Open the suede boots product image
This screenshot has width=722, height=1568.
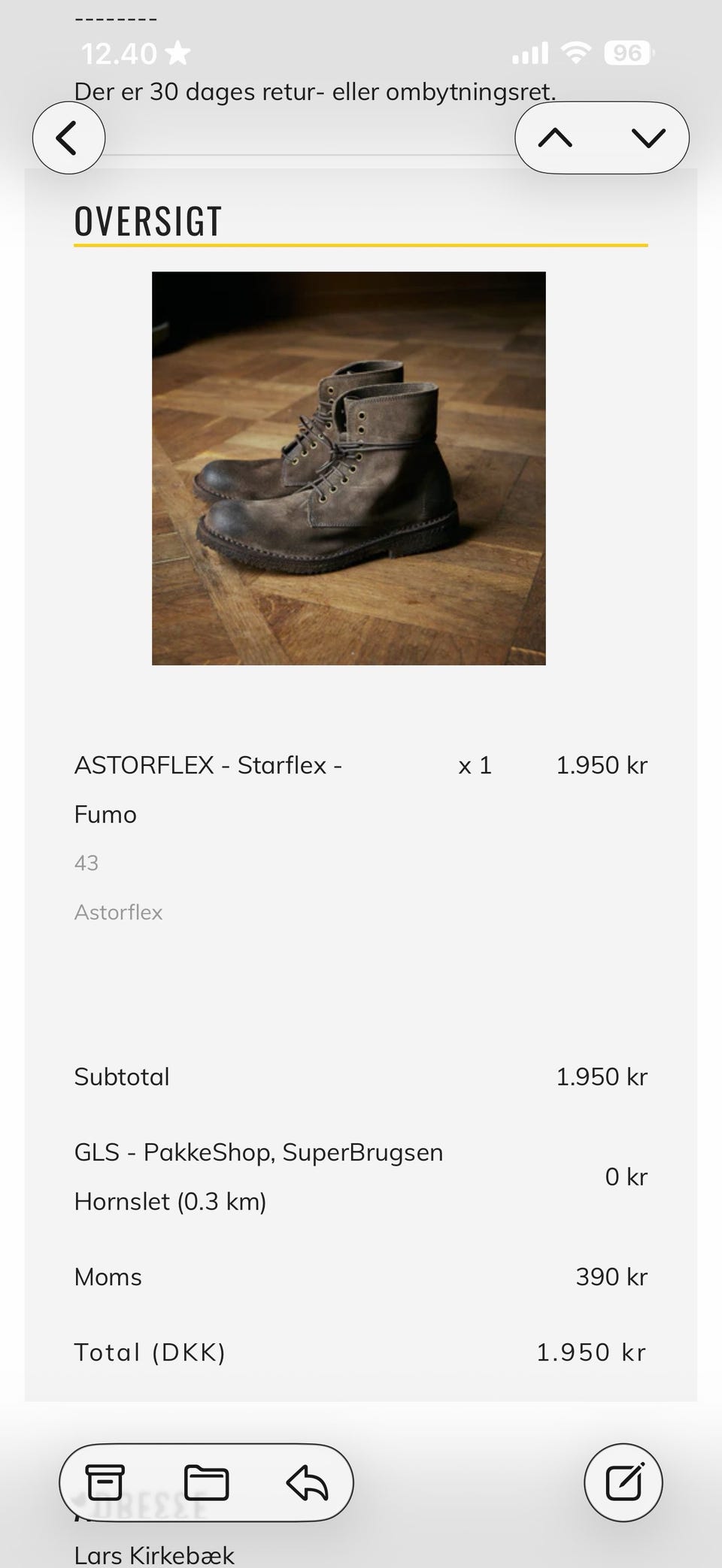click(348, 468)
